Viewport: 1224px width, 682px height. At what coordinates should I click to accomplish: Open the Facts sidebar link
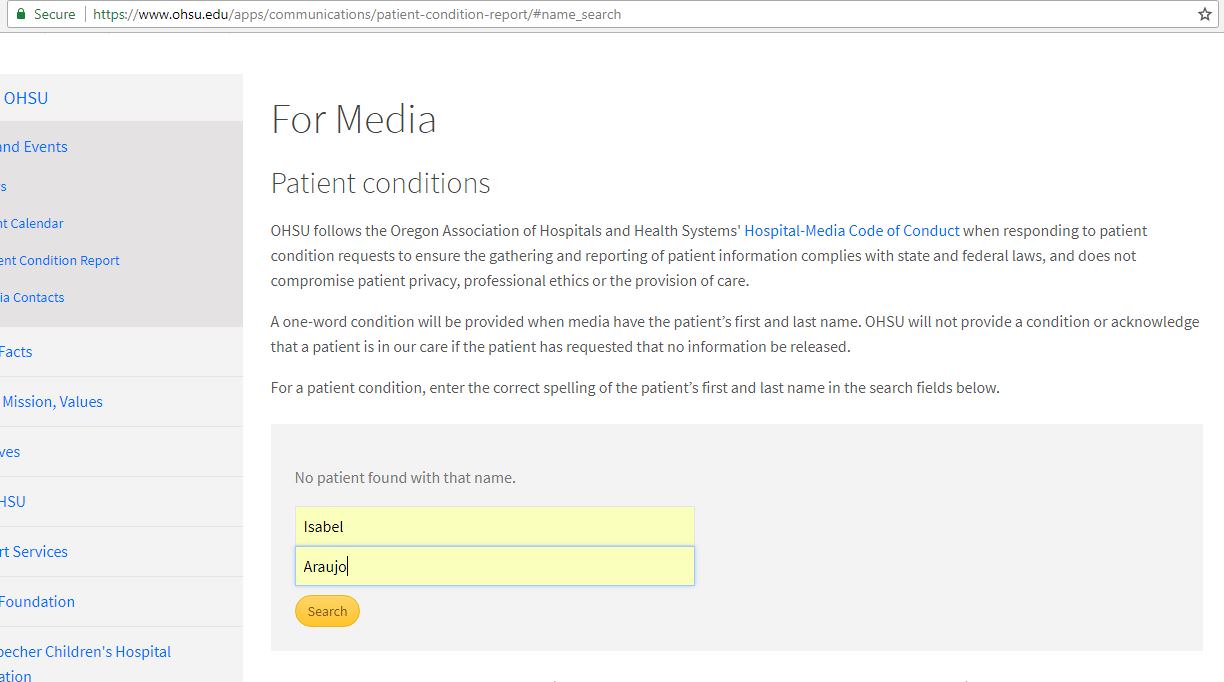pyautogui.click(x=16, y=352)
